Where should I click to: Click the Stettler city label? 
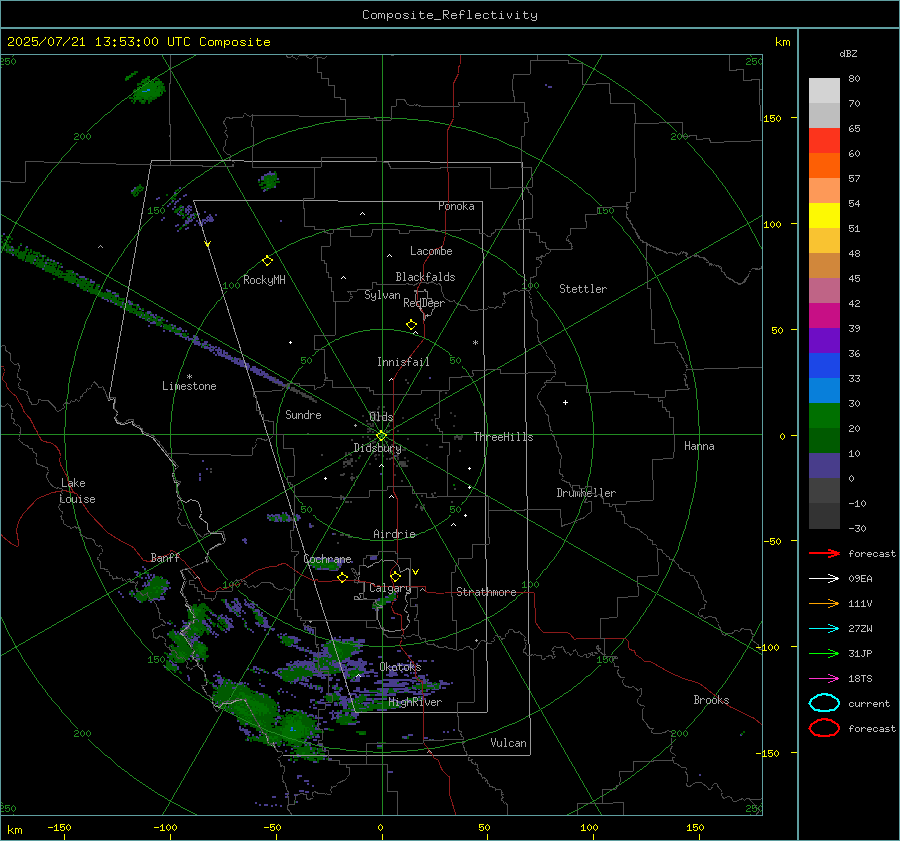(x=583, y=289)
